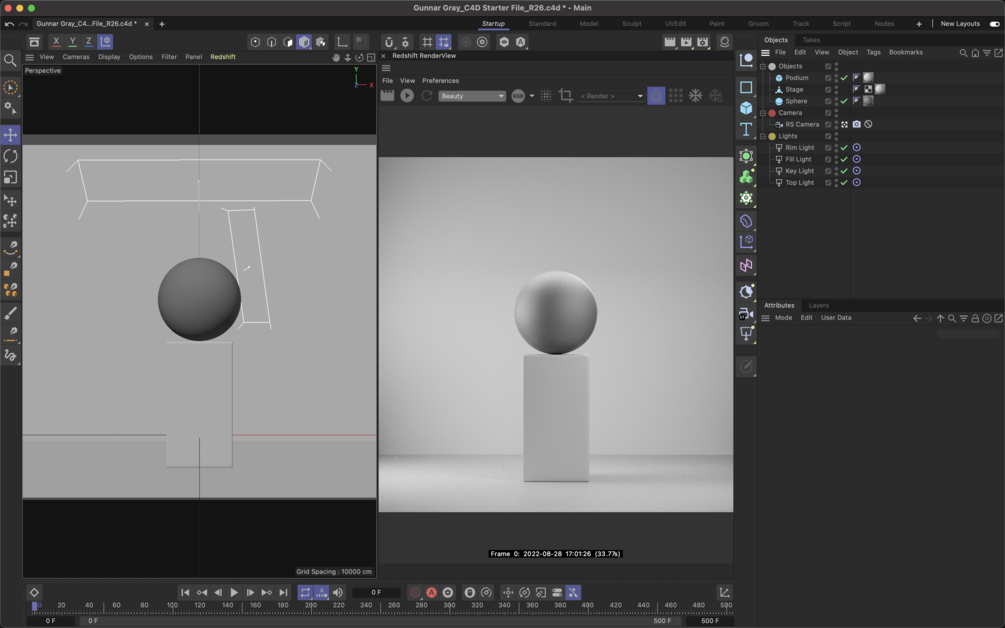This screenshot has height=628, width=1005.
Task: Enable snapping magnet icon in top toolbar
Action: 388,42
